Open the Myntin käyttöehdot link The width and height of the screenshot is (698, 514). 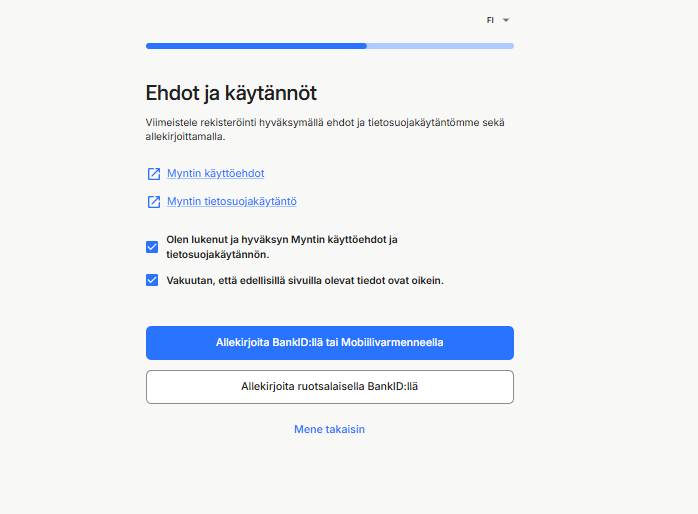click(x=215, y=174)
